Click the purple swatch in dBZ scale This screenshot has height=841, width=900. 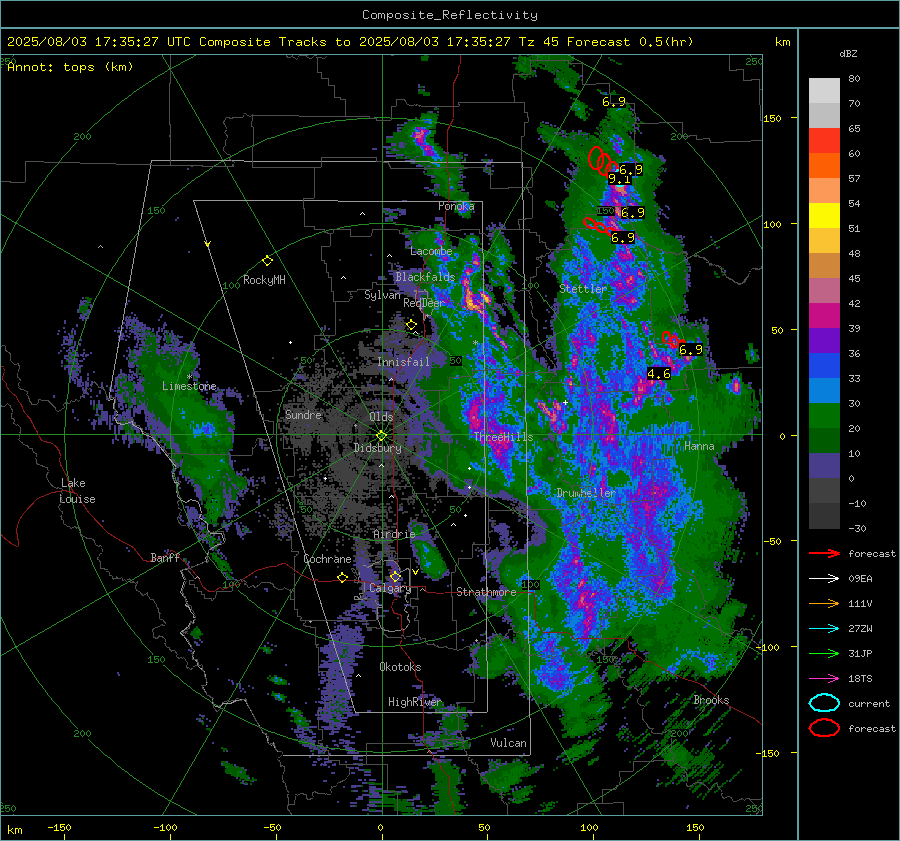click(824, 341)
